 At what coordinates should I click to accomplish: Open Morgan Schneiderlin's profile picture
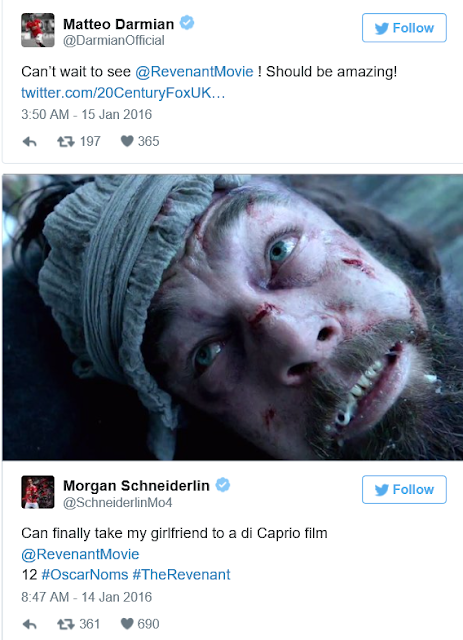pos(38,492)
